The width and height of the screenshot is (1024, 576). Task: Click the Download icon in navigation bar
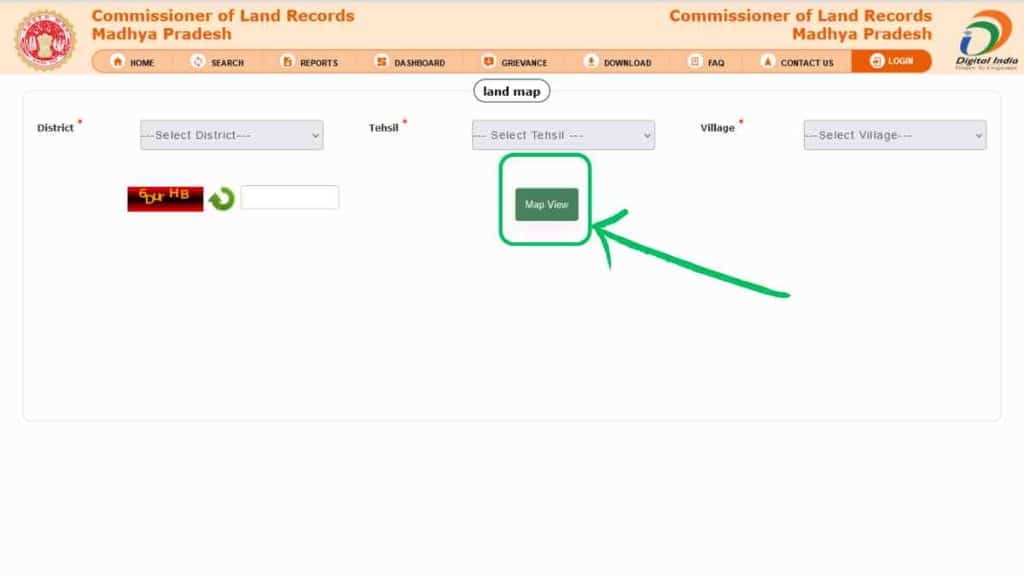pyautogui.click(x=591, y=62)
